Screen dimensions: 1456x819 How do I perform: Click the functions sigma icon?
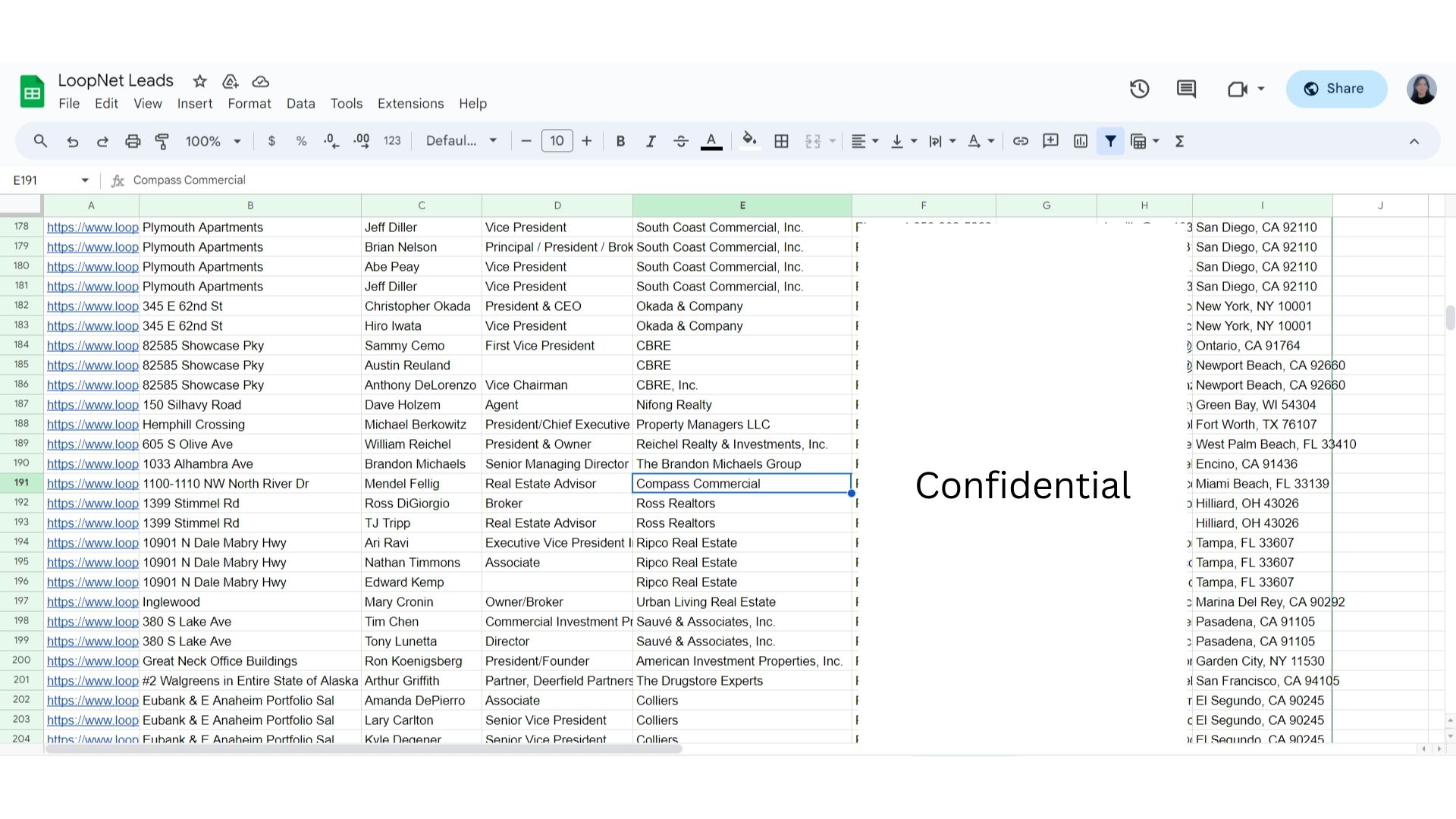pyautogui.click(x=1179, y=141)
